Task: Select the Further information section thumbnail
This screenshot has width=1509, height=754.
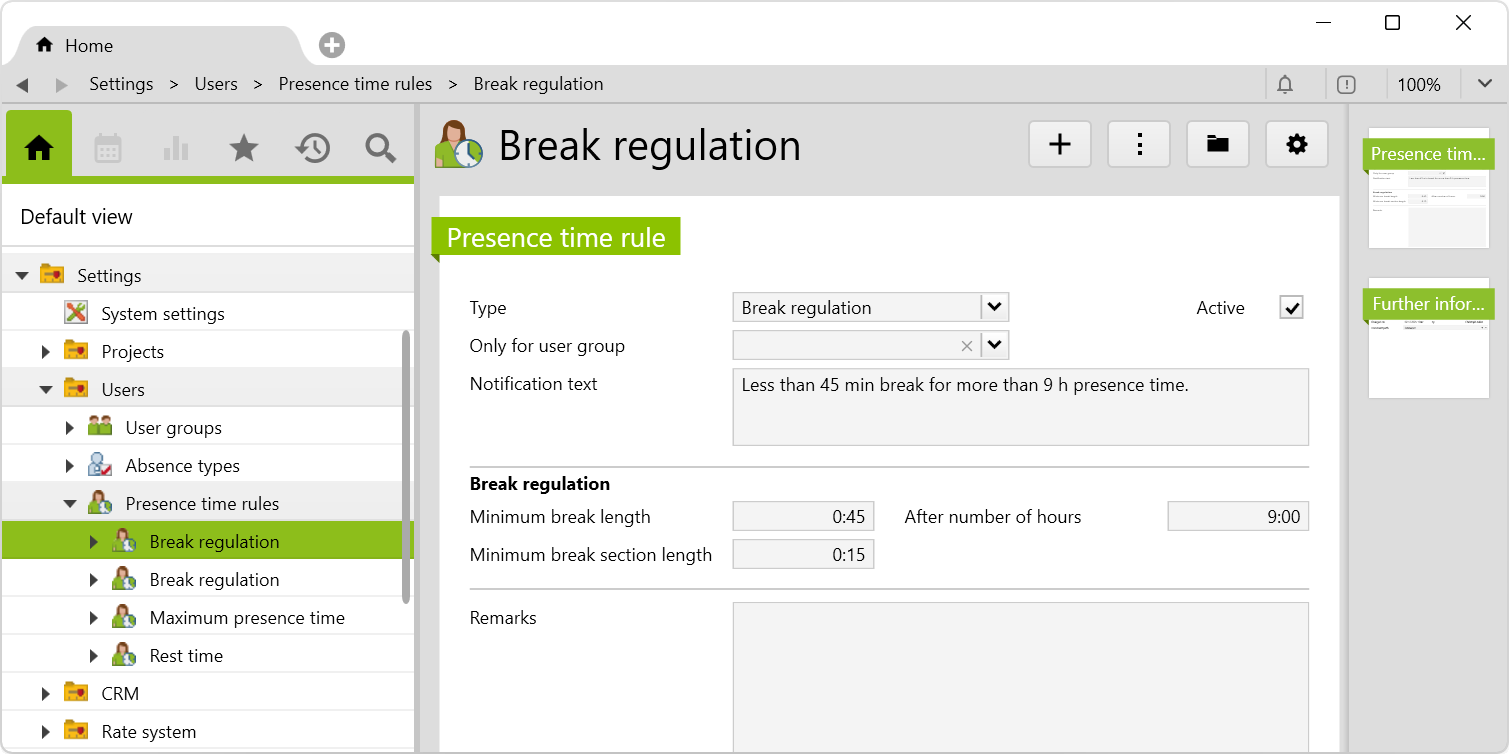Action: (1428, 340)
